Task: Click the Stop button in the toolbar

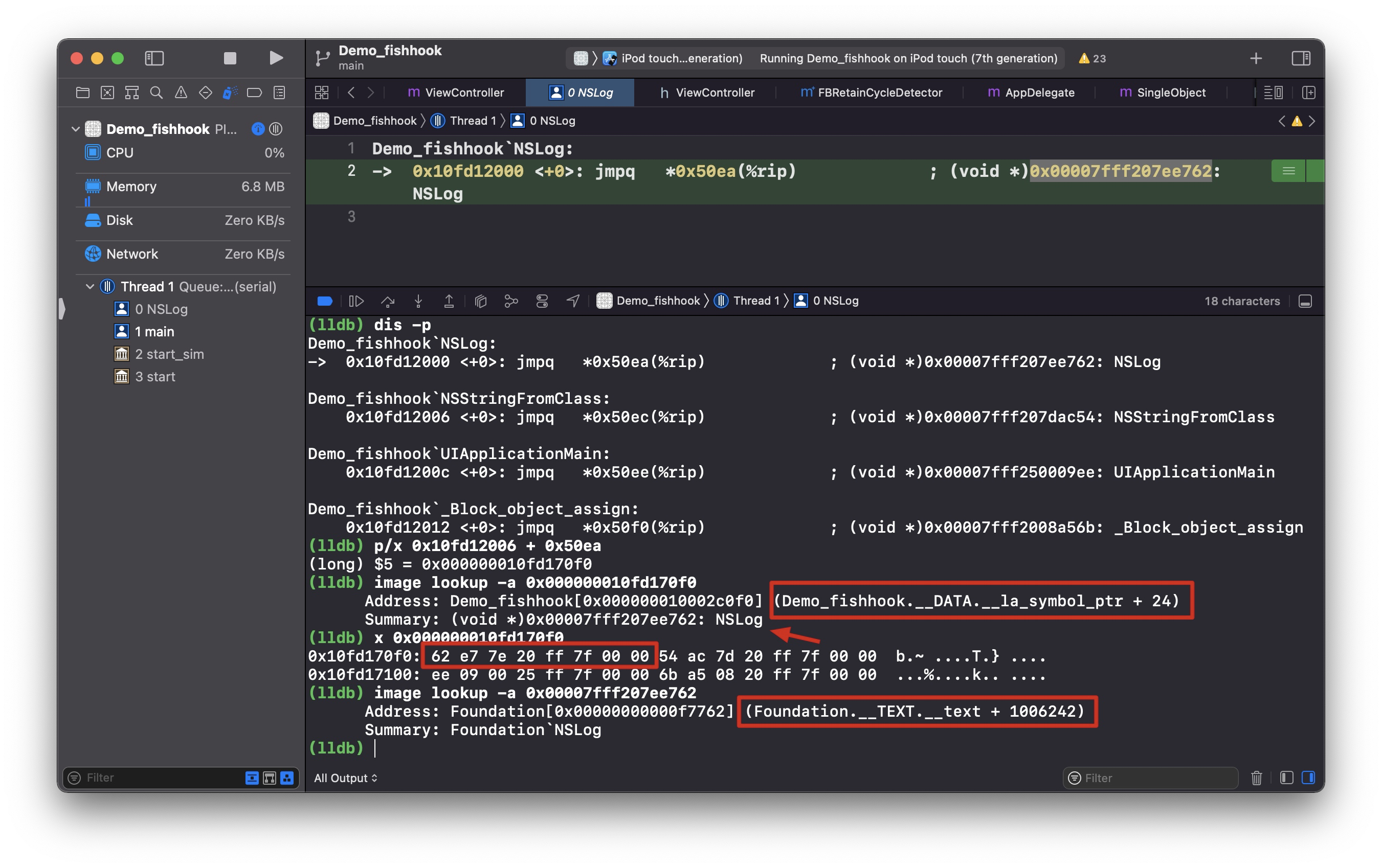Action: click(230, 58)
